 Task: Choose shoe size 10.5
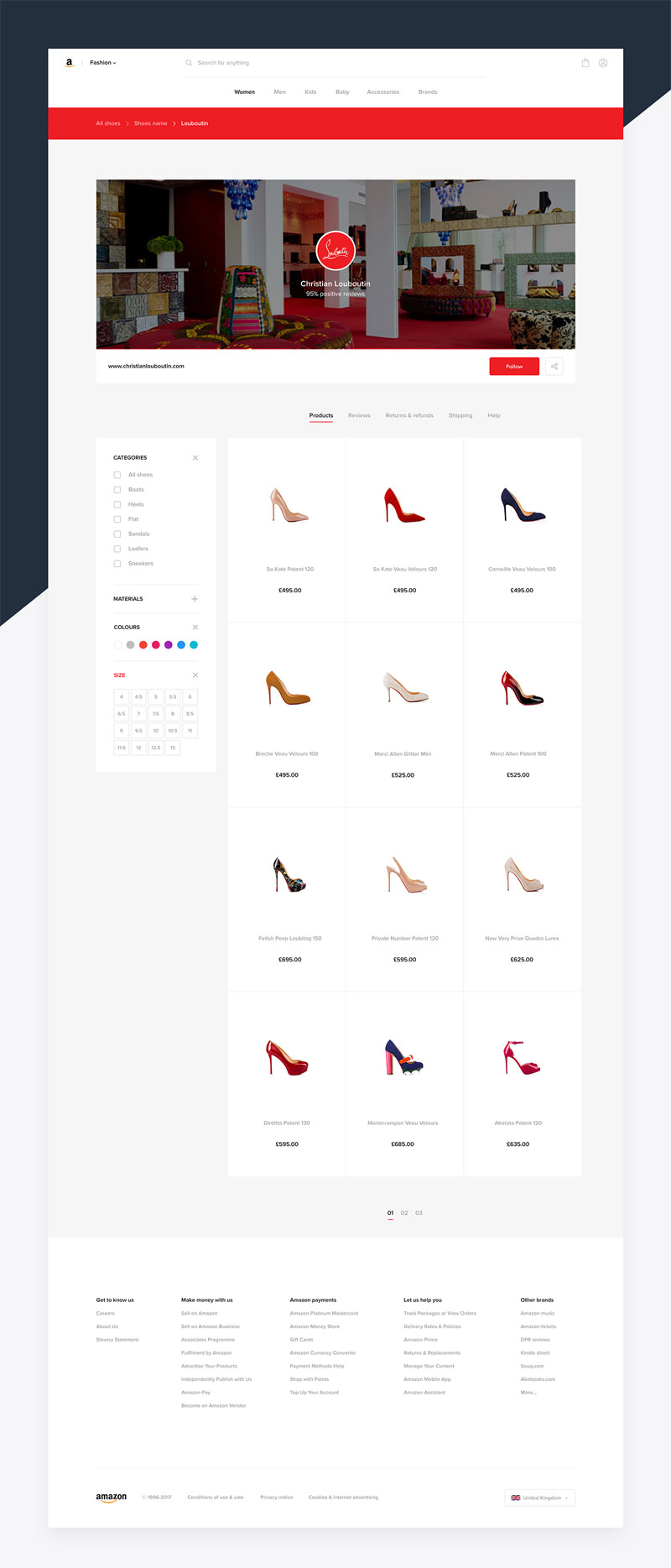[x=173, y=731]
